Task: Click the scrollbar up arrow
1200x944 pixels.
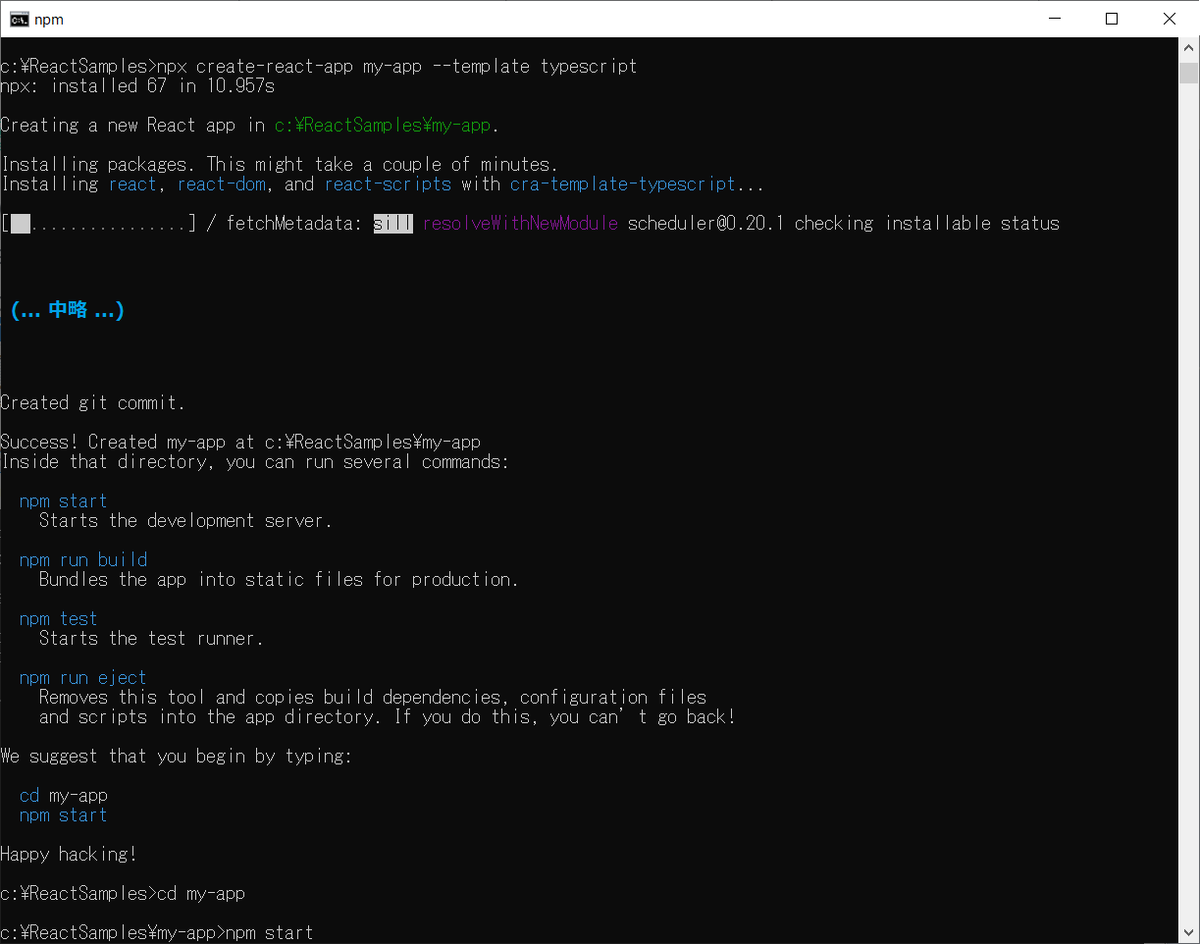Action: 1189,48
